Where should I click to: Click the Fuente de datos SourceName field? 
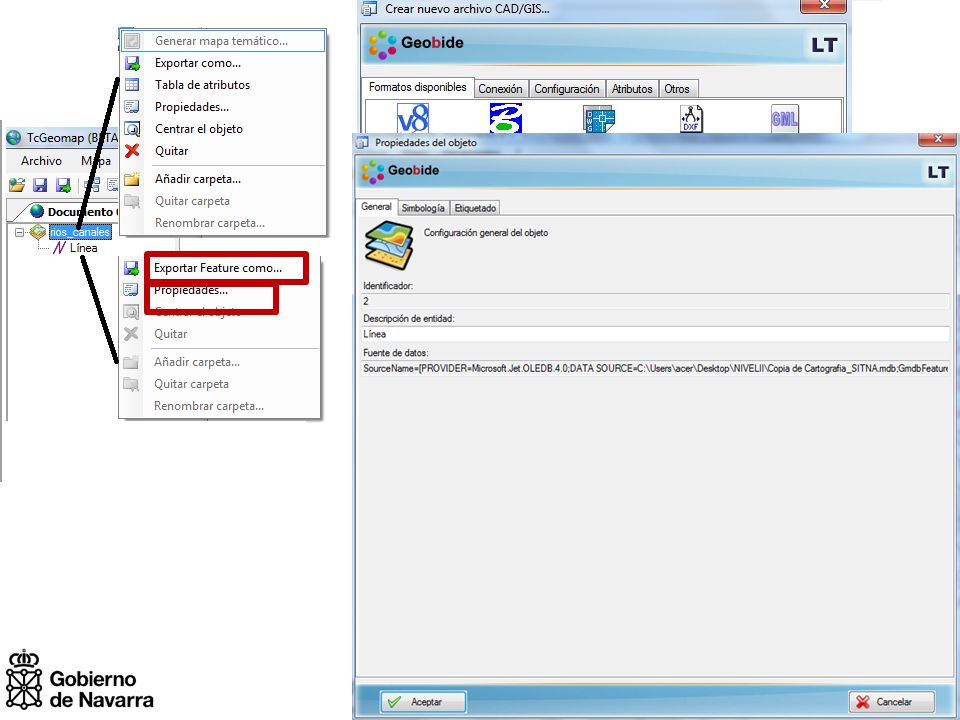coord(656,369)
